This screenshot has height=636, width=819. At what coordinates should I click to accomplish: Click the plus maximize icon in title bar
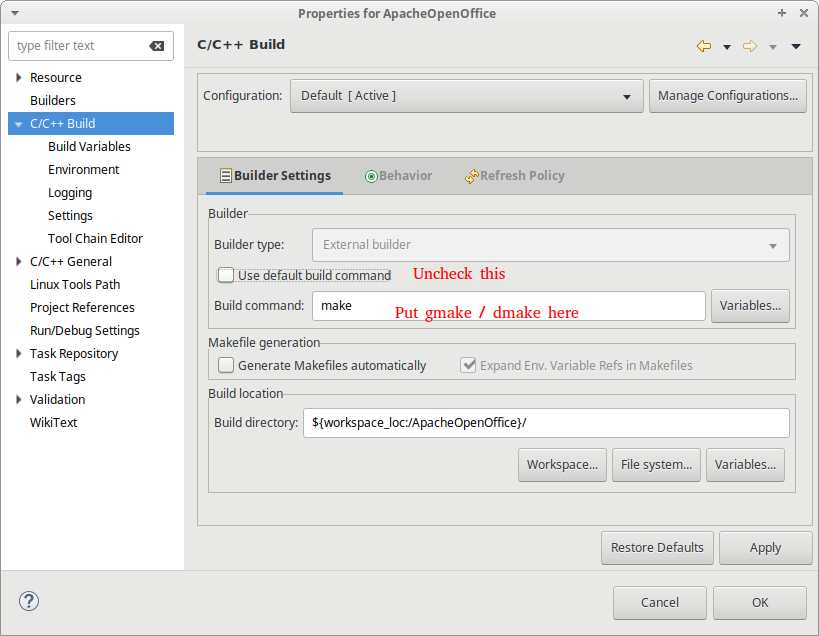(x=782, y=13)
